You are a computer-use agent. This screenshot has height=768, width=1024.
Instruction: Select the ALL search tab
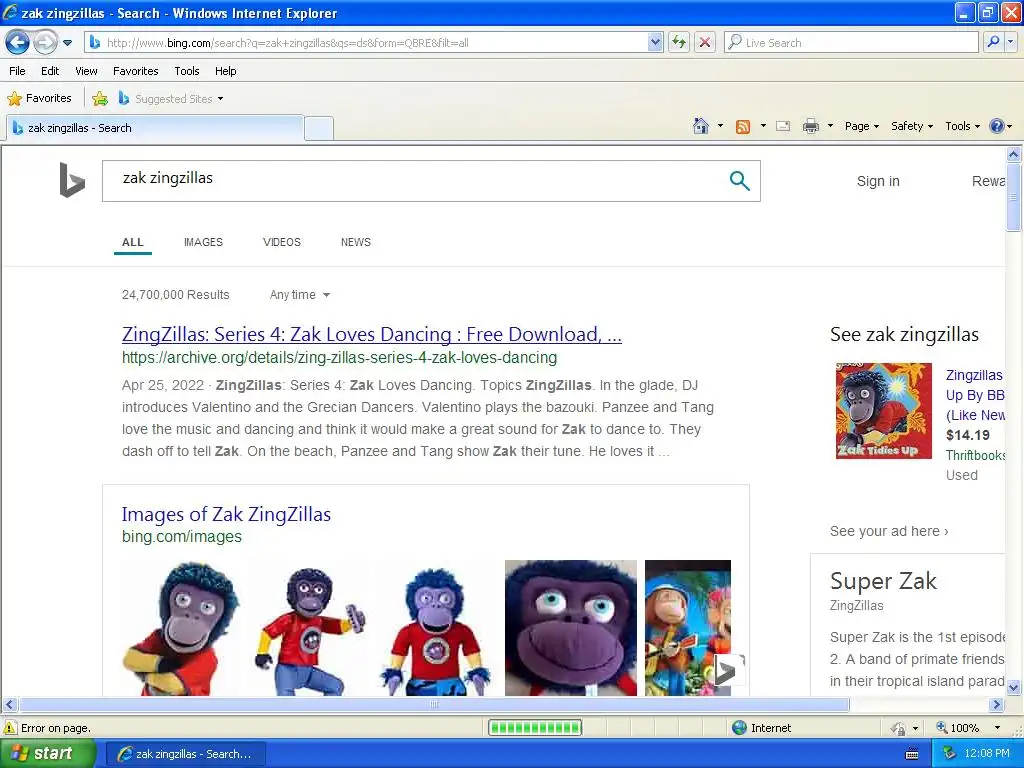point(133,242)
